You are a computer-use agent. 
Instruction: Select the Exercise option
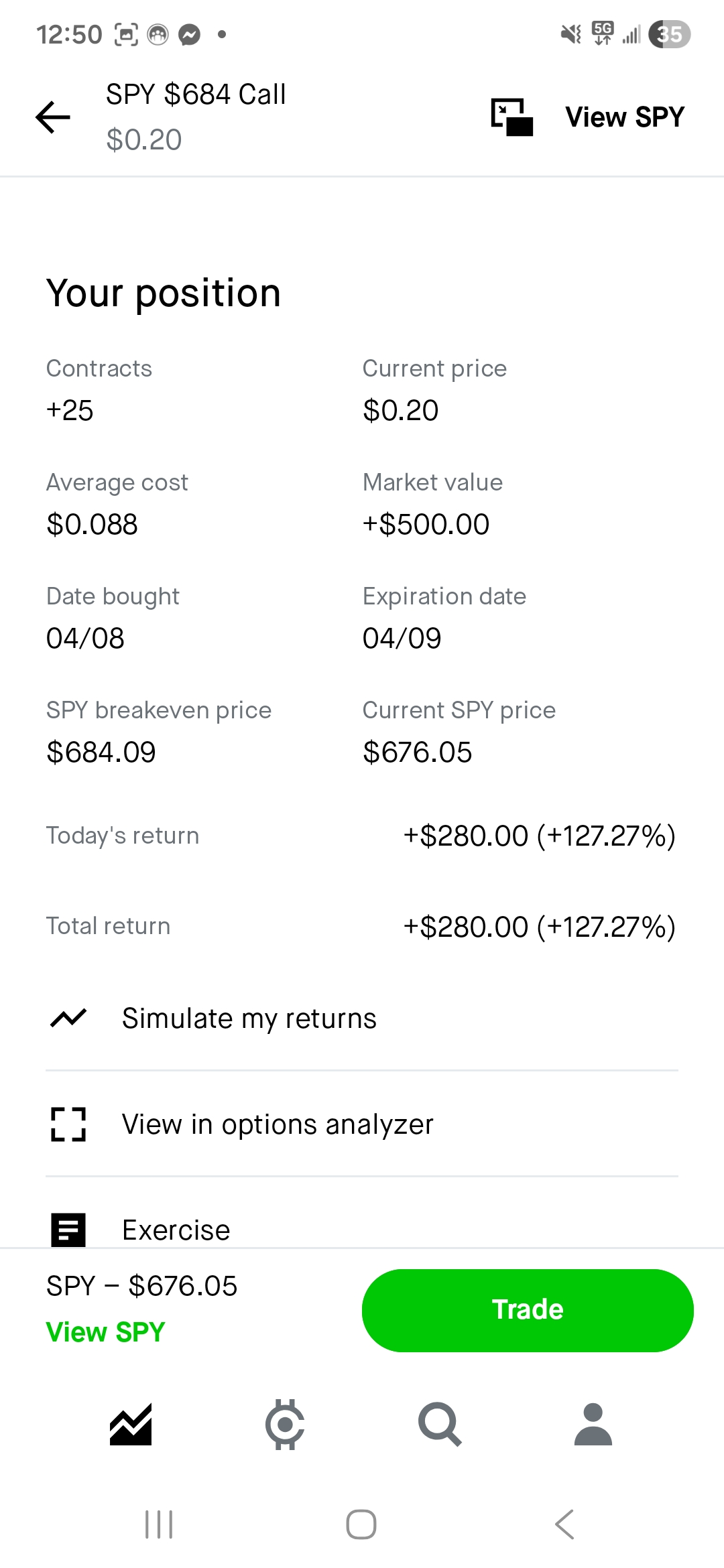click(176, 1230)
